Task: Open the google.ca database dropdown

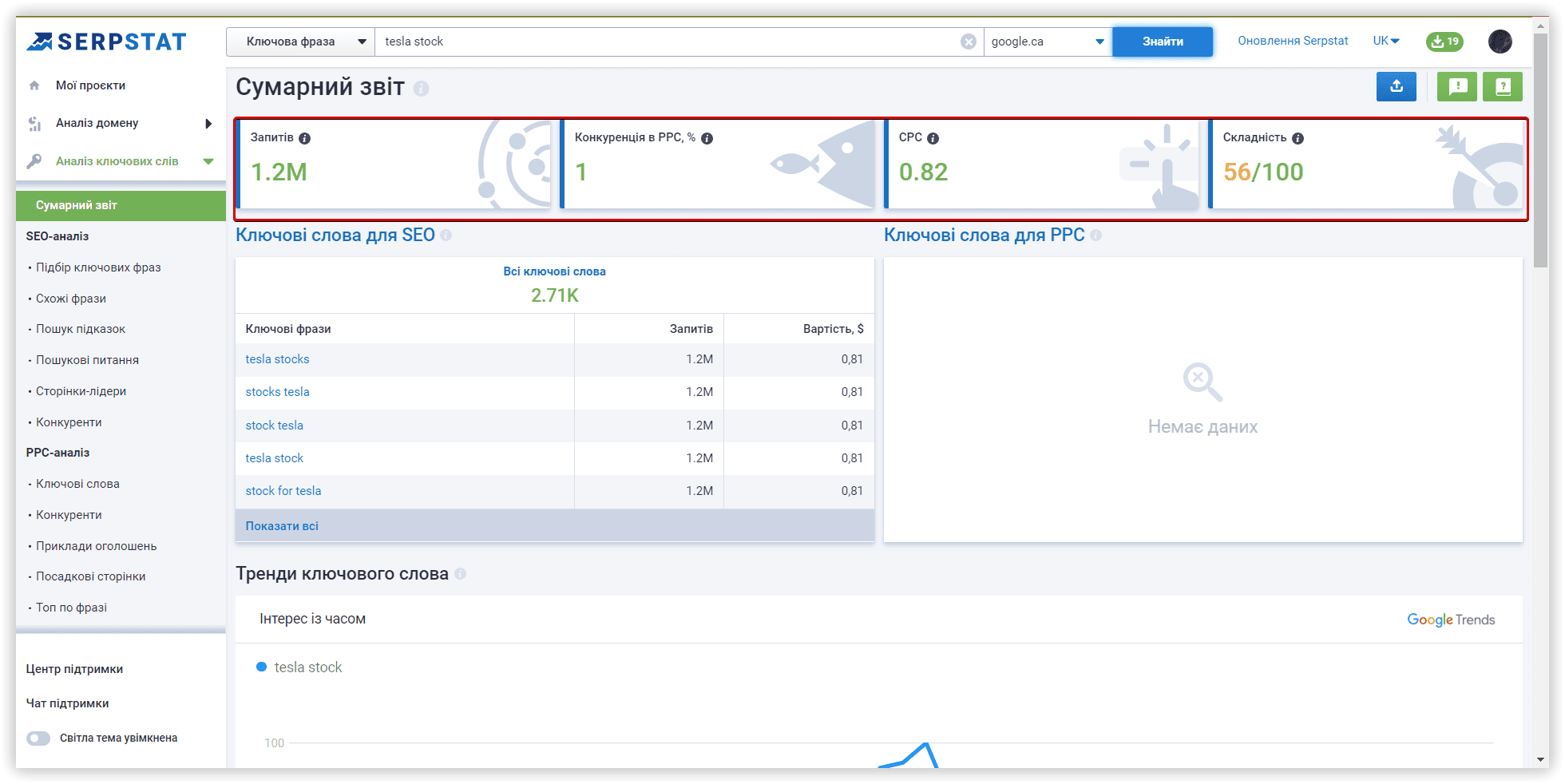Action: 1048,42
